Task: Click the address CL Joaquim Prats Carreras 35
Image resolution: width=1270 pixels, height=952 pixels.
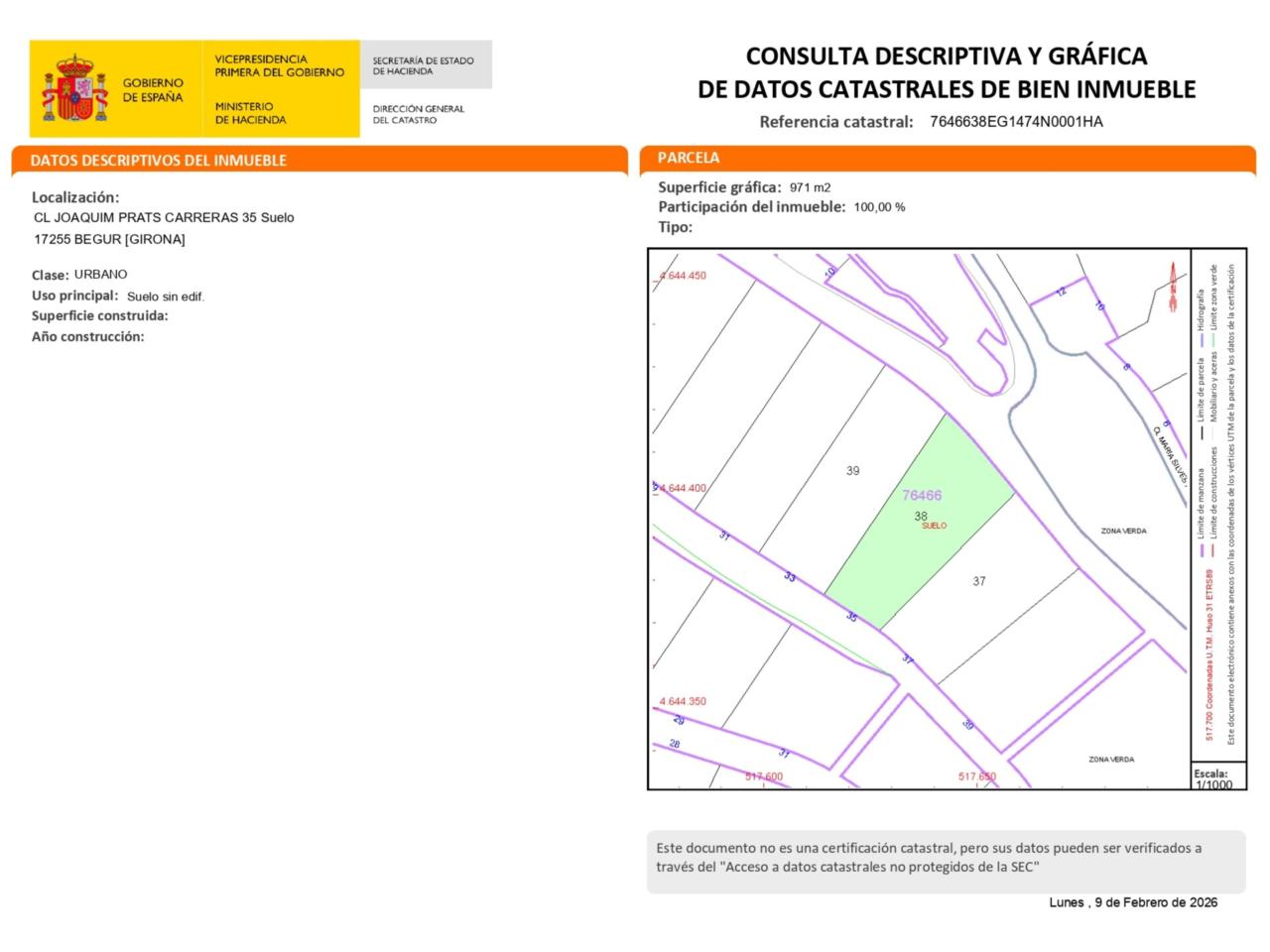Action: pos(164,217)
